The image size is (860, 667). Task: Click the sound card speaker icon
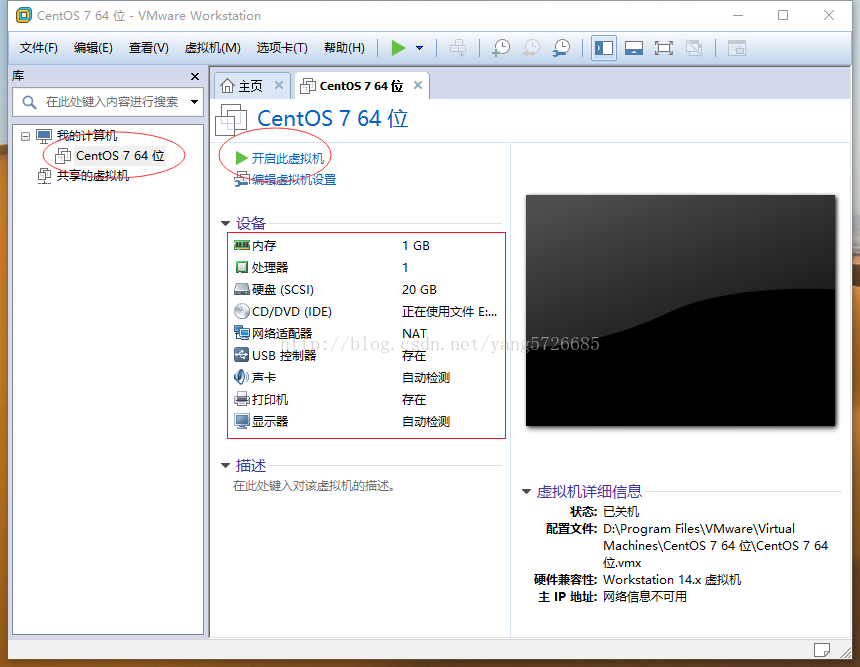pos(242,377)
